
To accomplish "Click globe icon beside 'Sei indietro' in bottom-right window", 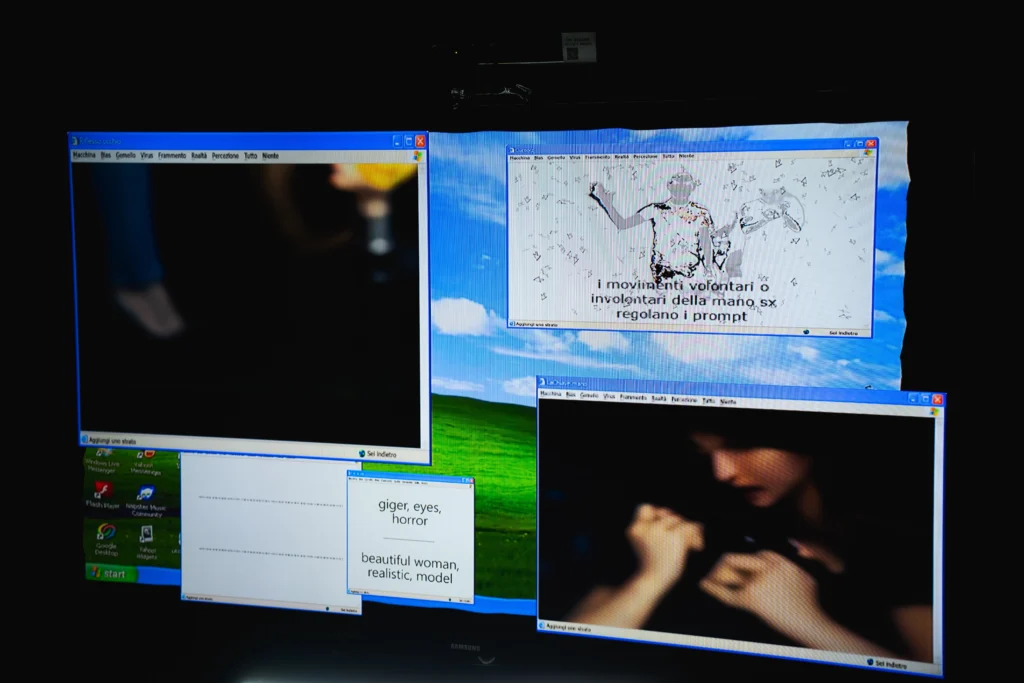I will pos(870,662).
